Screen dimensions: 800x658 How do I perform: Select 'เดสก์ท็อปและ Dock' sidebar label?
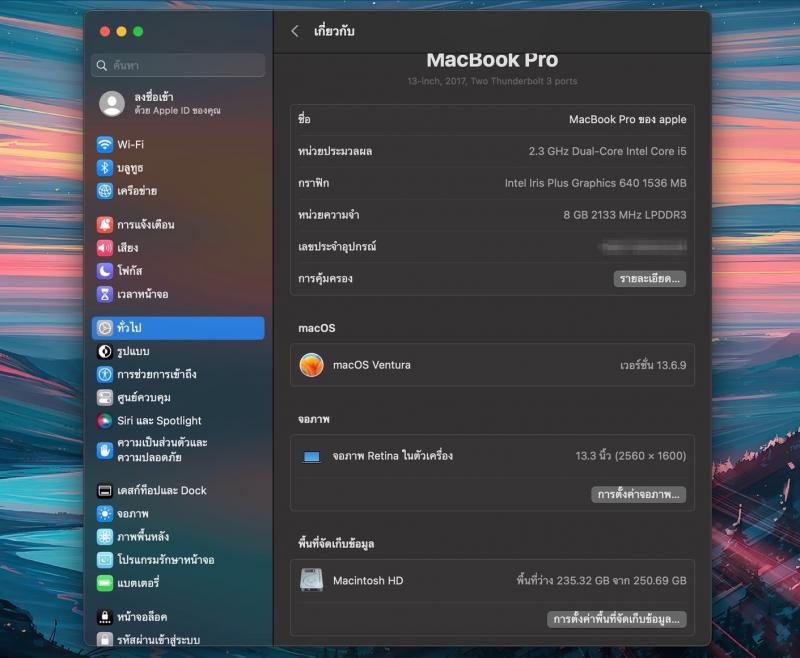(162, 491)
